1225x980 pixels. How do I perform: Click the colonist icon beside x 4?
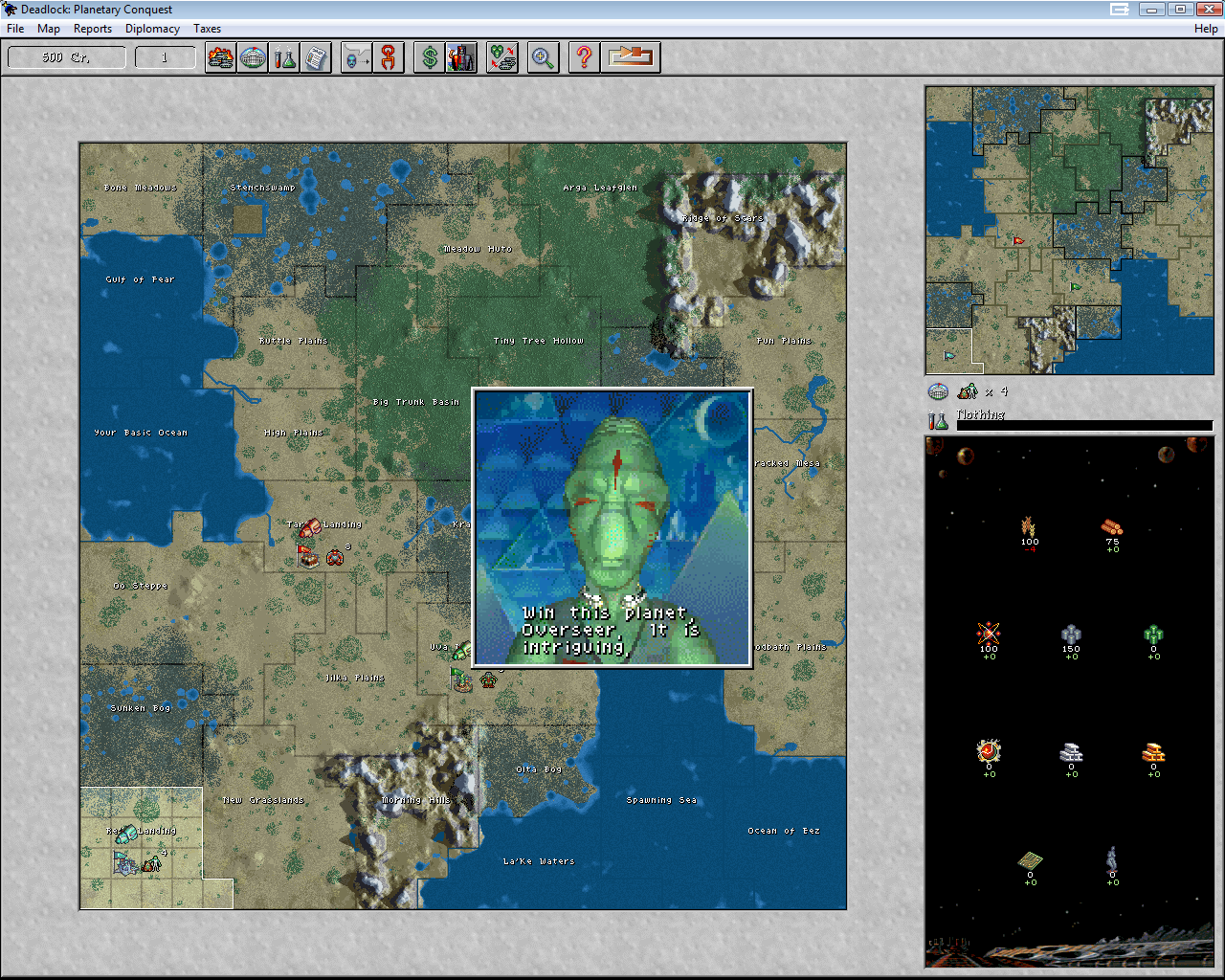[969, 391]
